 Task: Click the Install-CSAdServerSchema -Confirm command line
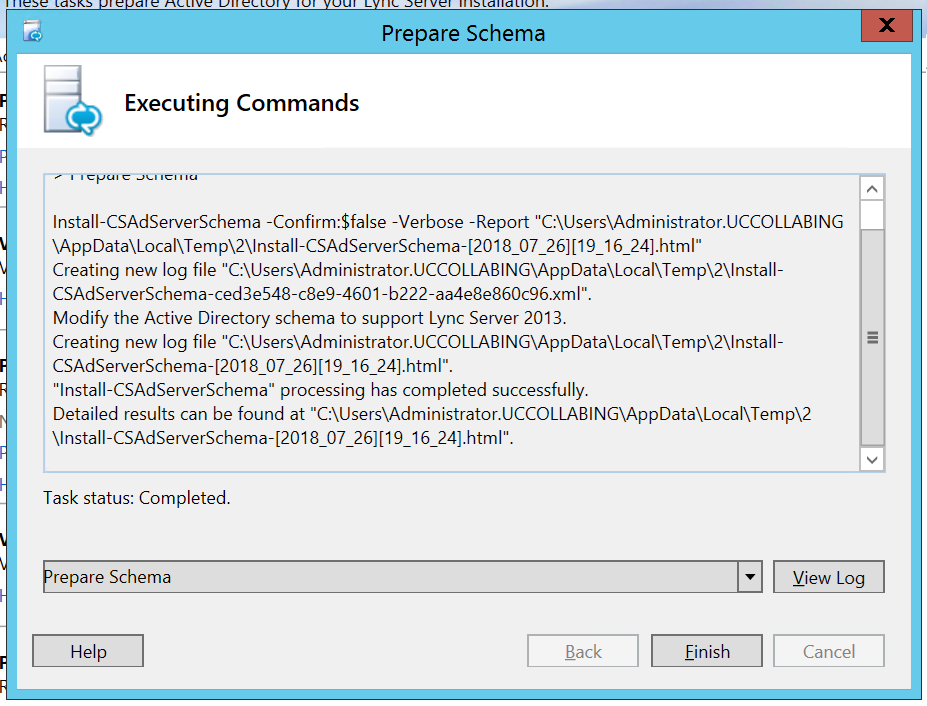tap(448, 234)
